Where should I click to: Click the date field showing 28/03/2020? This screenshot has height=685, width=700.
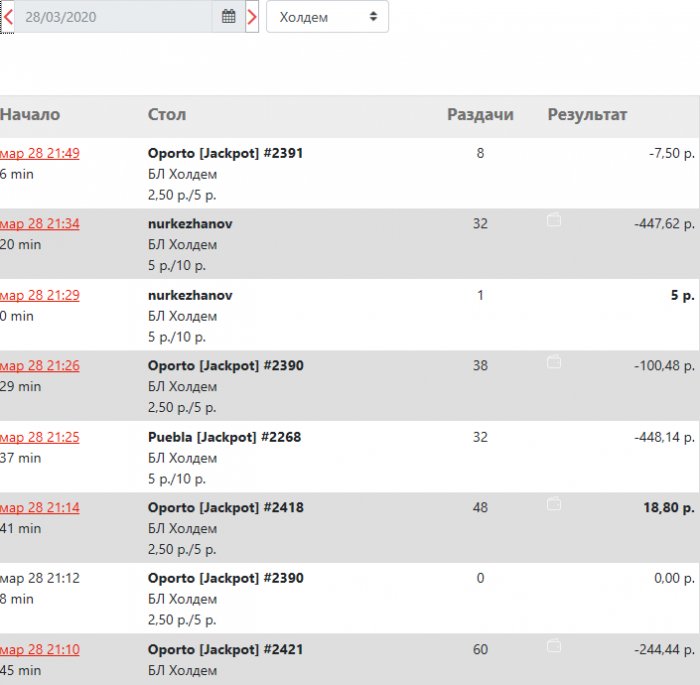click(113, 17)
